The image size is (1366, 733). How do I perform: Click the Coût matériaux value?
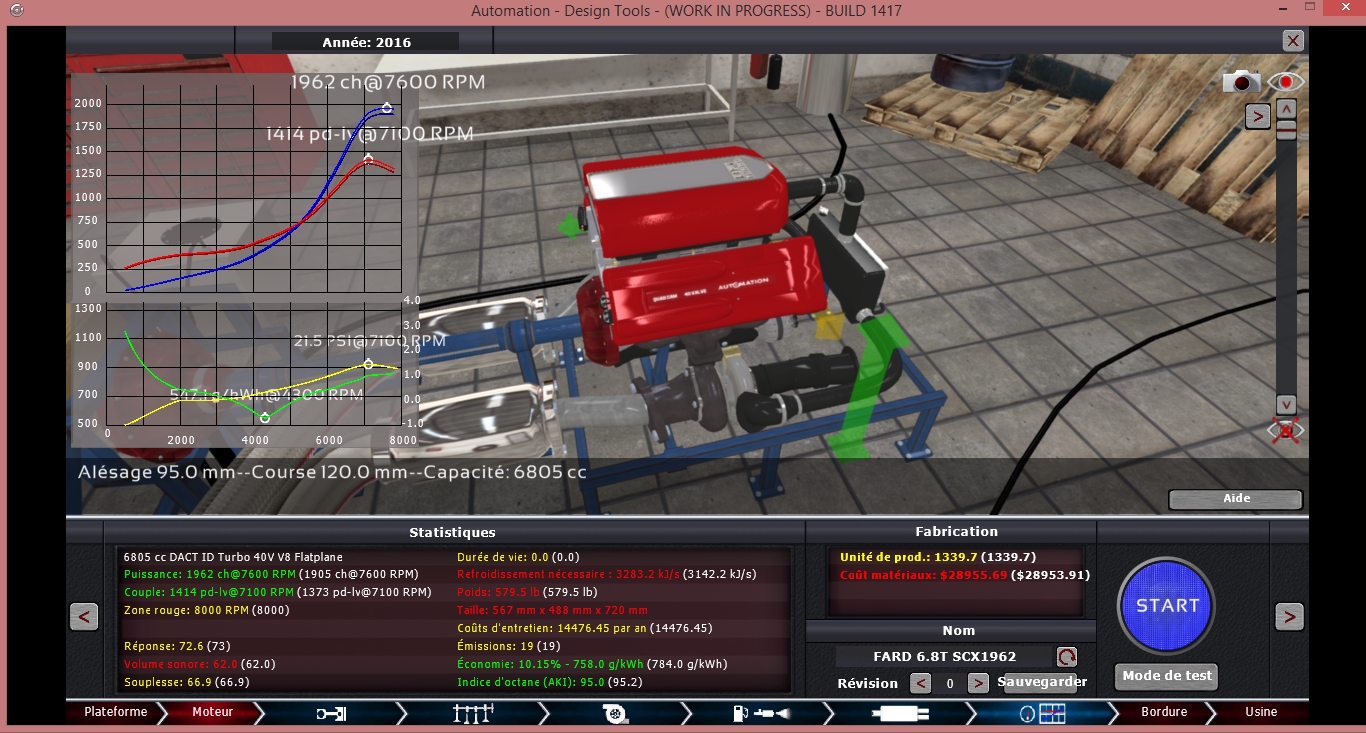(x=965, y=575)
